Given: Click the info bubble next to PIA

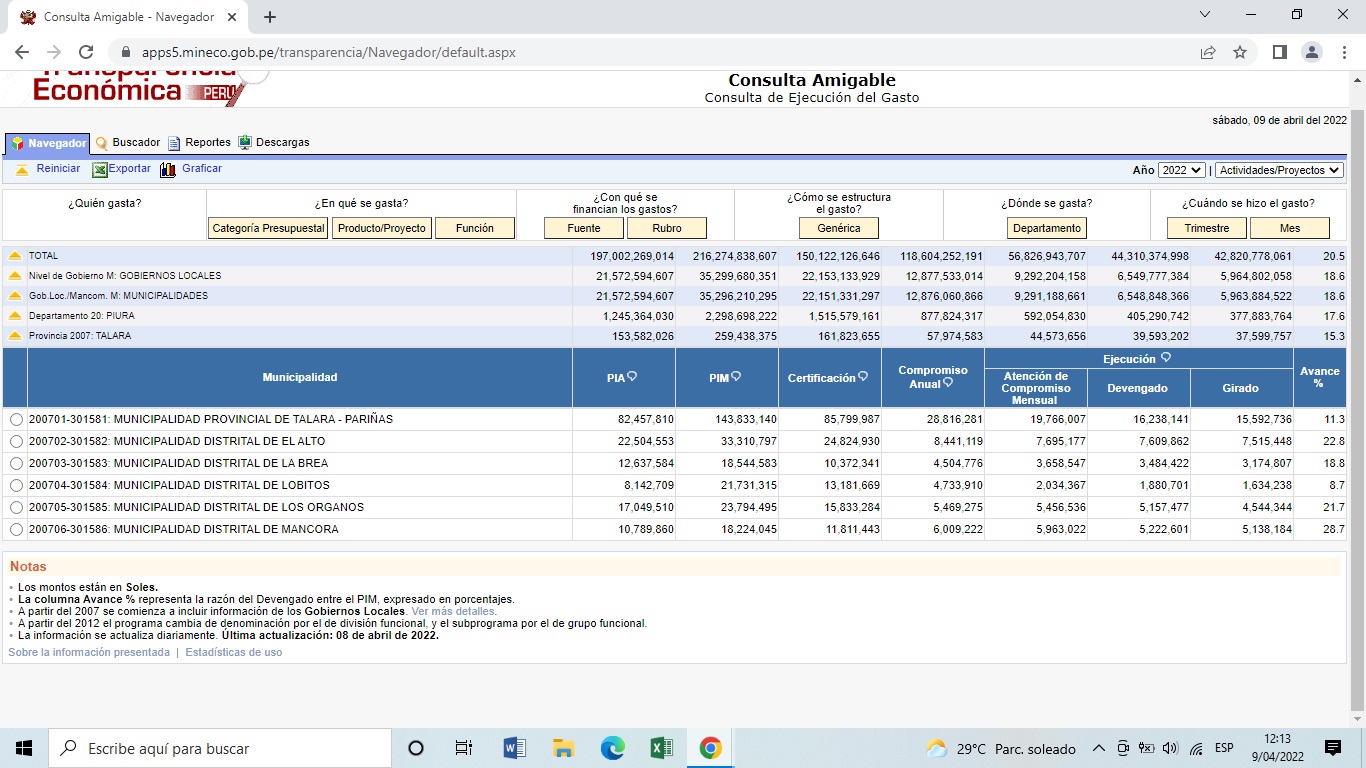Looking at the screenshot, I should click(x=632, y=377).
